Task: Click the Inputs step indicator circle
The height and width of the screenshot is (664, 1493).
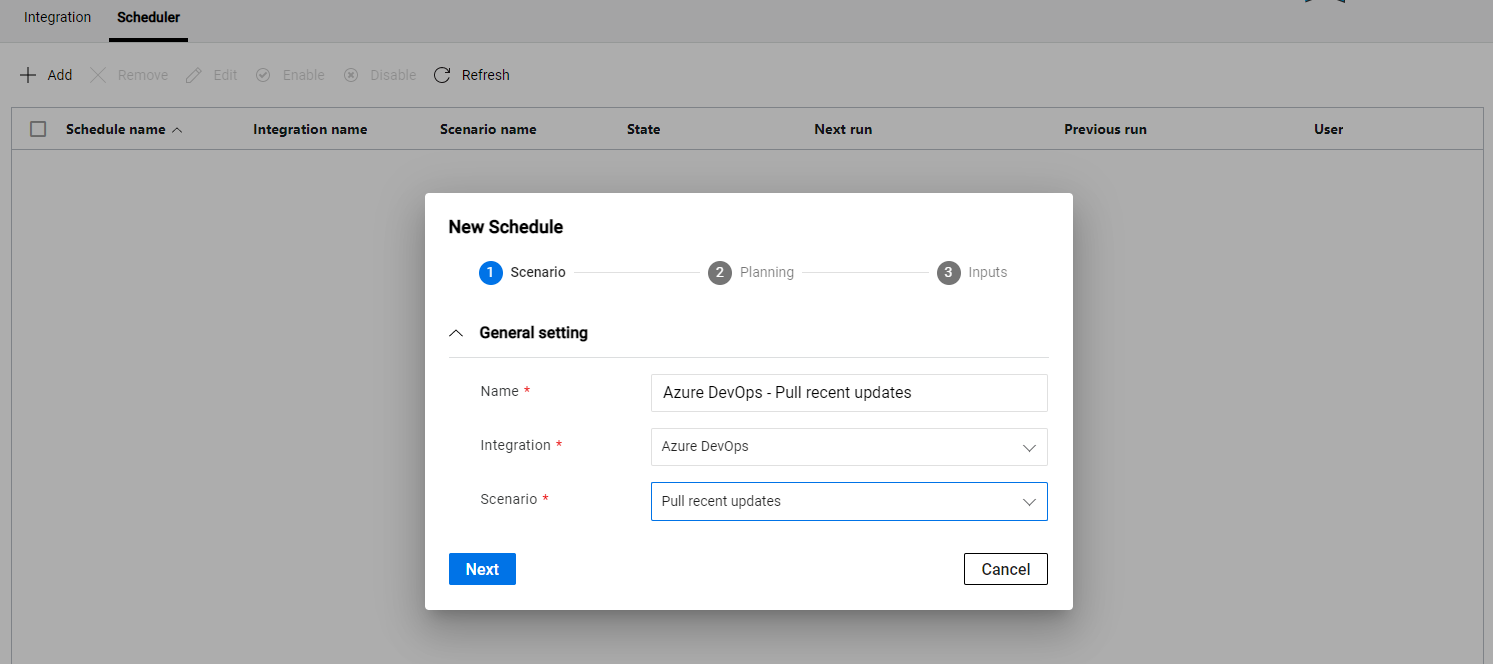Action: (948, 272)
